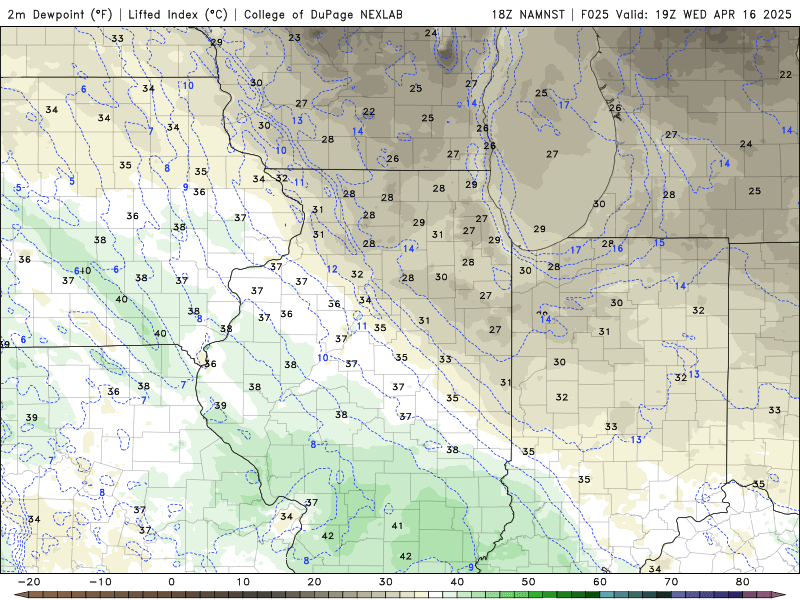Click the '30' label below the color bar

(x=386, y=582)
